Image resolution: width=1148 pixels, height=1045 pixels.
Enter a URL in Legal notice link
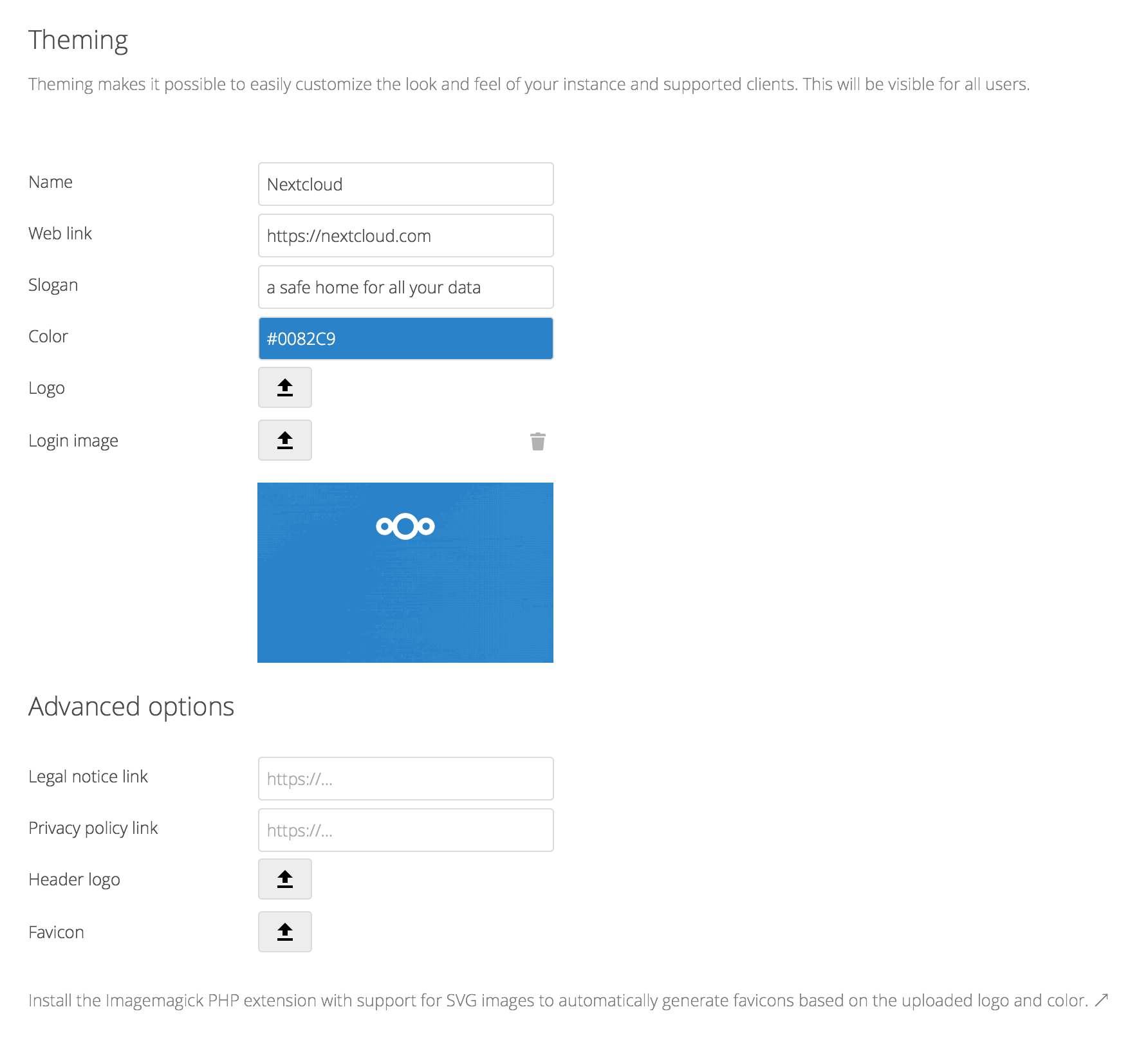[x=405, y=779]
